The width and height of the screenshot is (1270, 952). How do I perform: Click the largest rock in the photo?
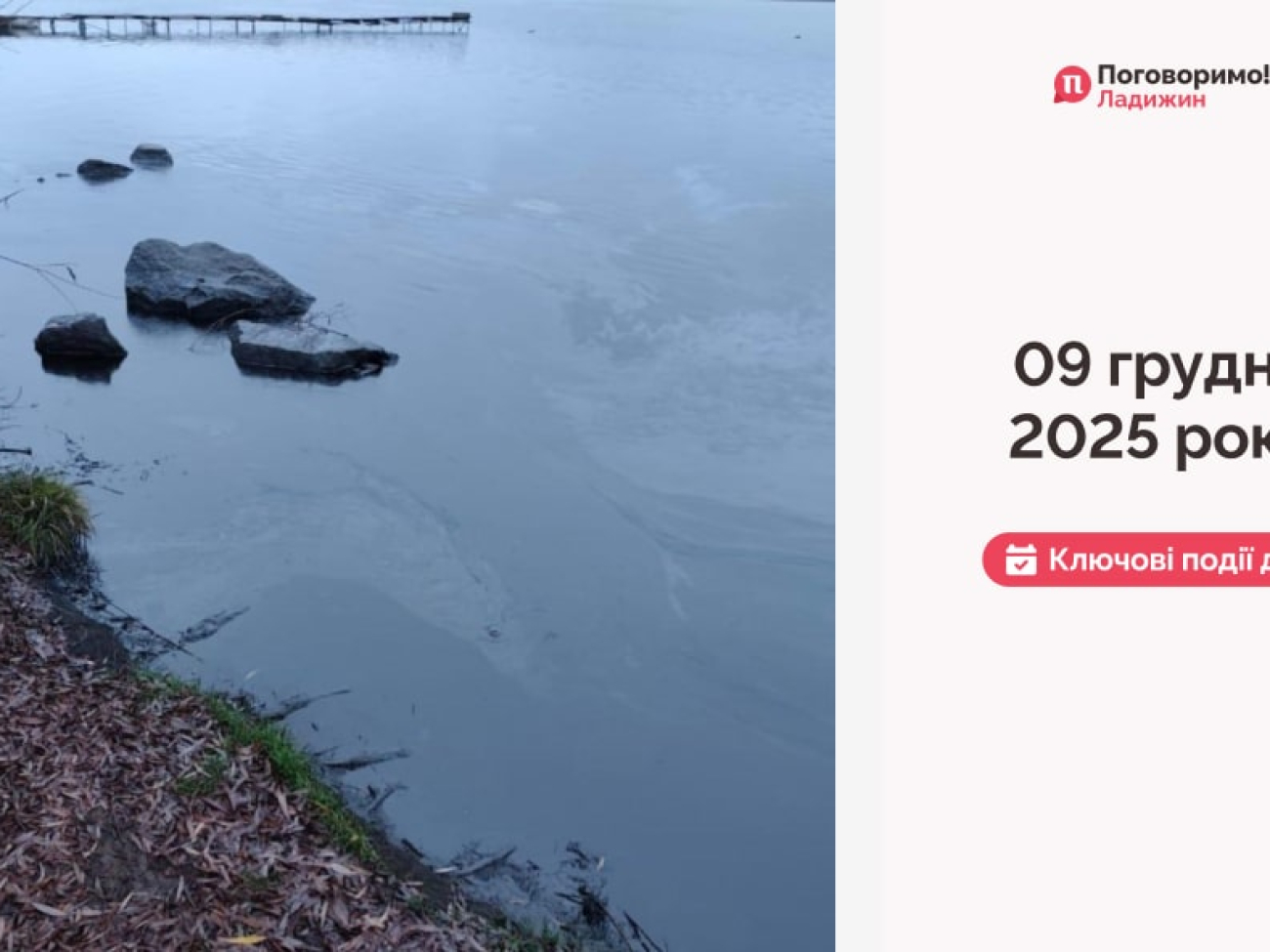pos(215,281)
